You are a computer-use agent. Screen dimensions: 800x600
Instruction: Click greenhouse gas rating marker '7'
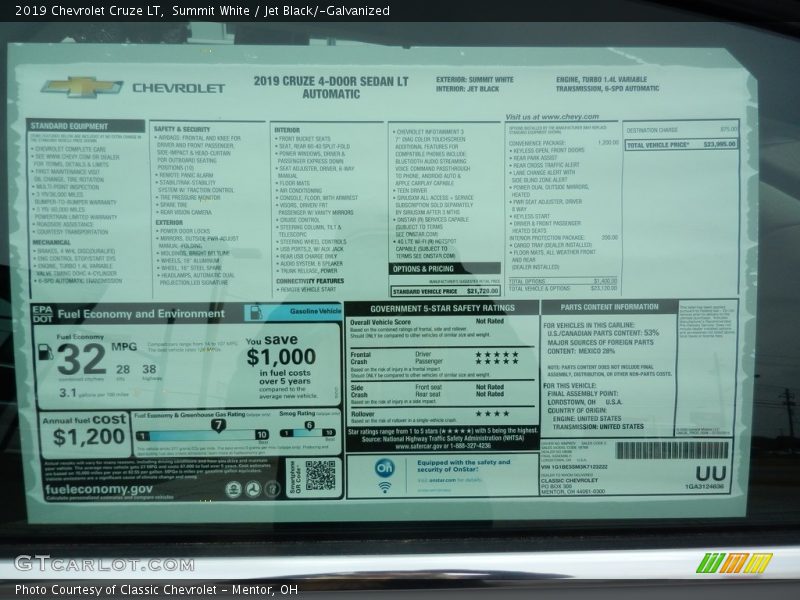(x=218, y=426)
